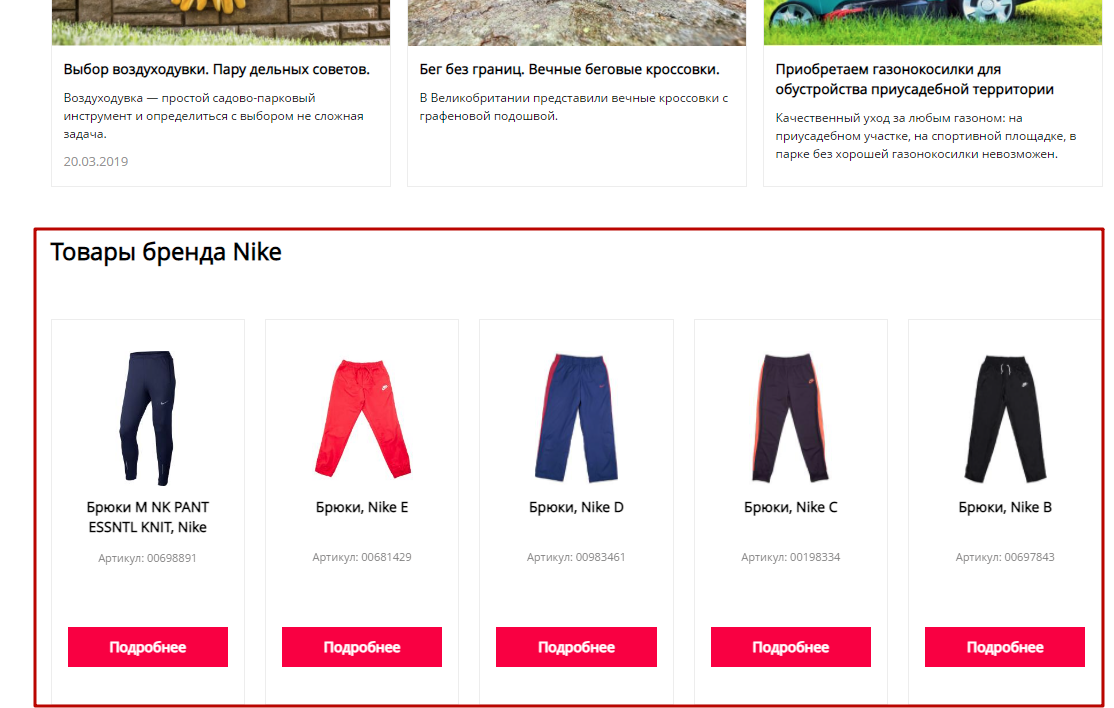Open product title 'Брюки, Nike D'
1114x708 pixels.
click(576, 507)
